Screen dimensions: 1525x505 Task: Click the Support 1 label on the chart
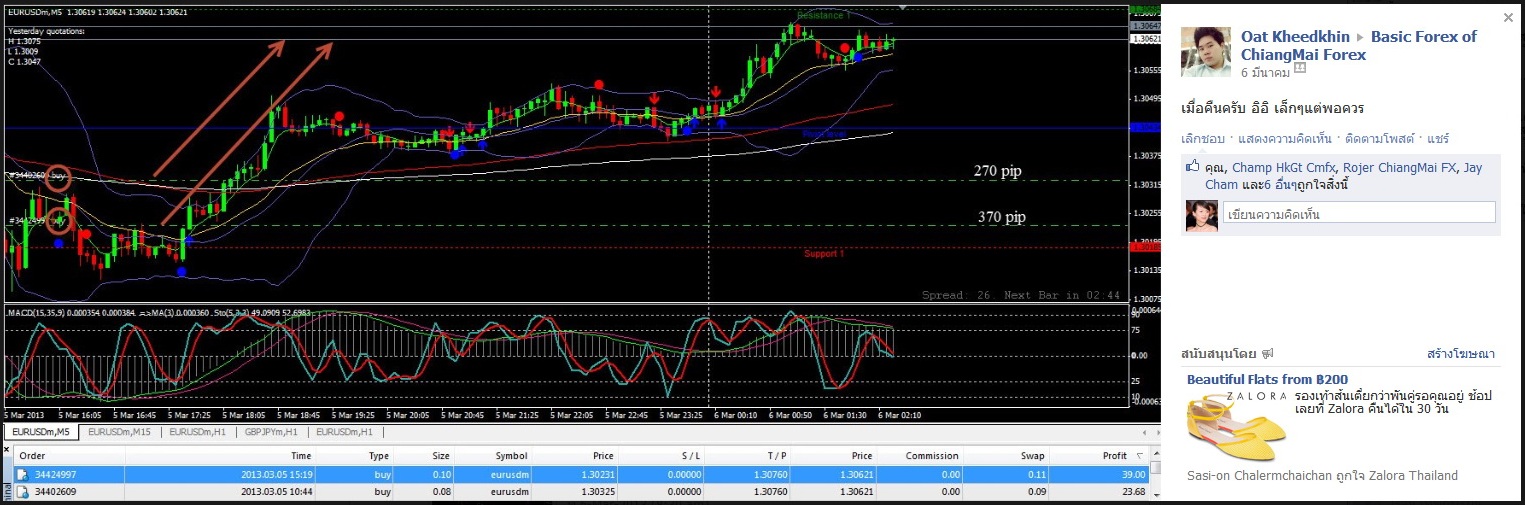(824, 254)
